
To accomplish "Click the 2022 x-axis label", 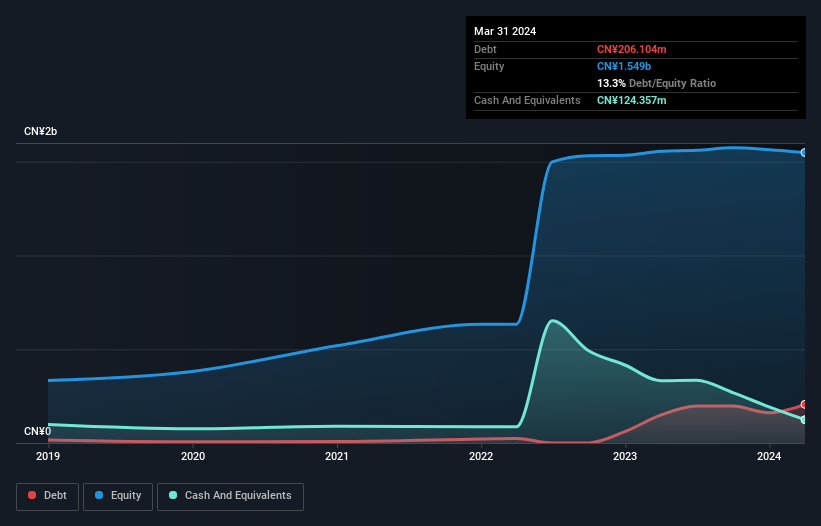I will click(x=481, y=456).
